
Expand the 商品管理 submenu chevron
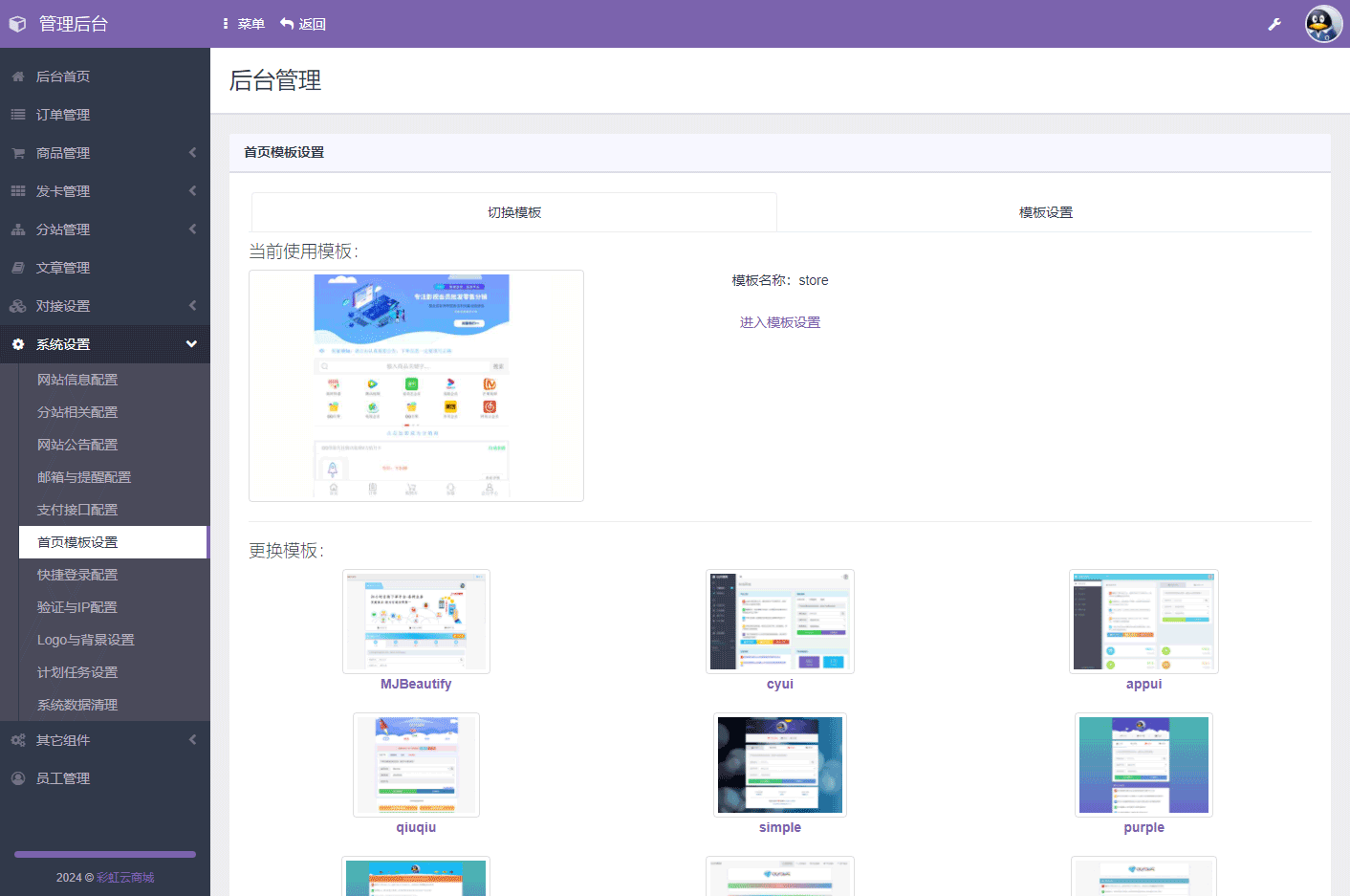(192, 153)
